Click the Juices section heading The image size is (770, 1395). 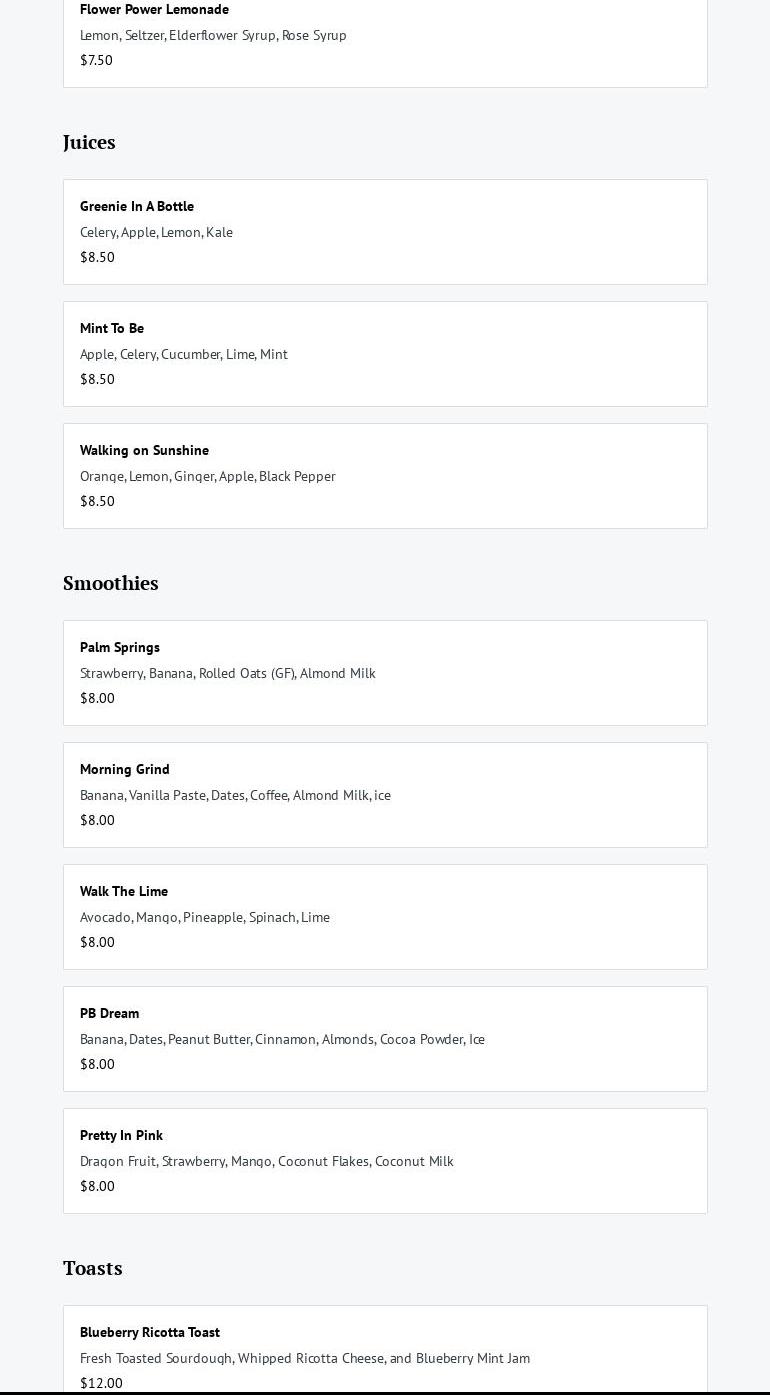89,142
